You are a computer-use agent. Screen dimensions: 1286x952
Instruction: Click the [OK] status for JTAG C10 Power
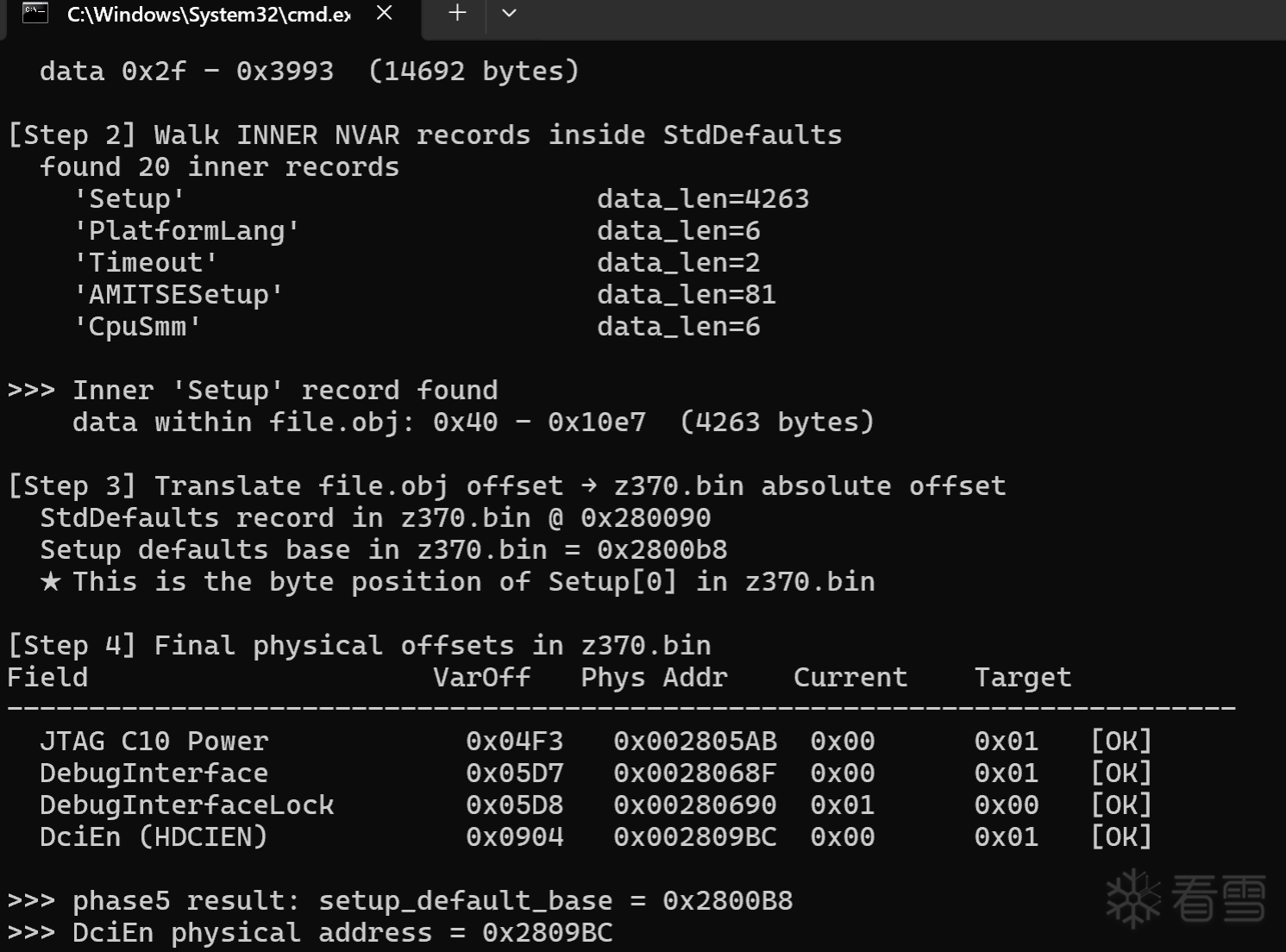(x=1121, y=741)
